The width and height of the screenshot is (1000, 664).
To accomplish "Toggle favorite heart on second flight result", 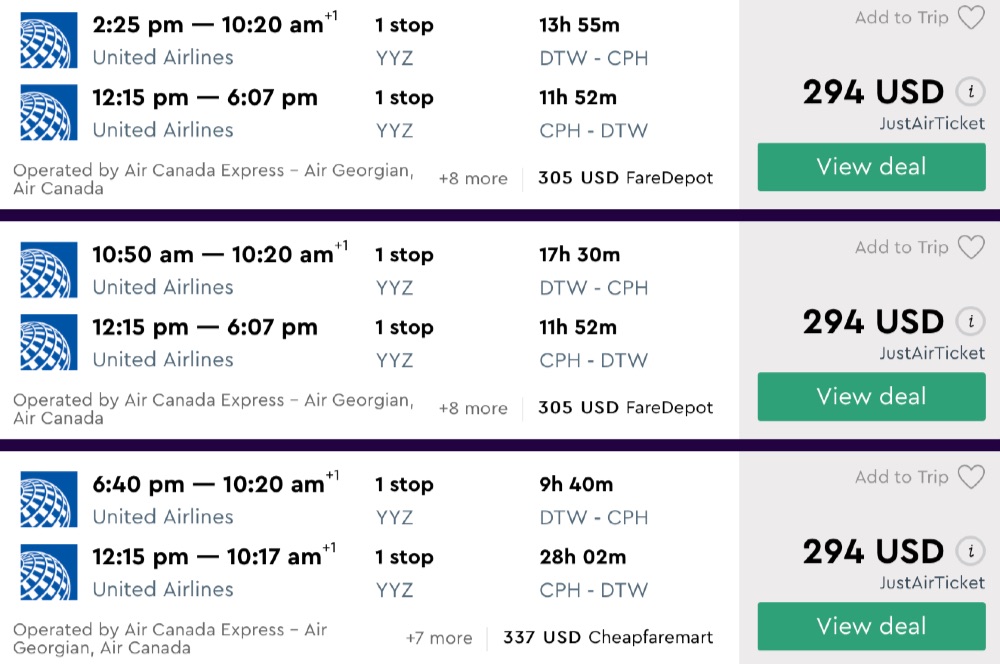I will coord(971,248).
